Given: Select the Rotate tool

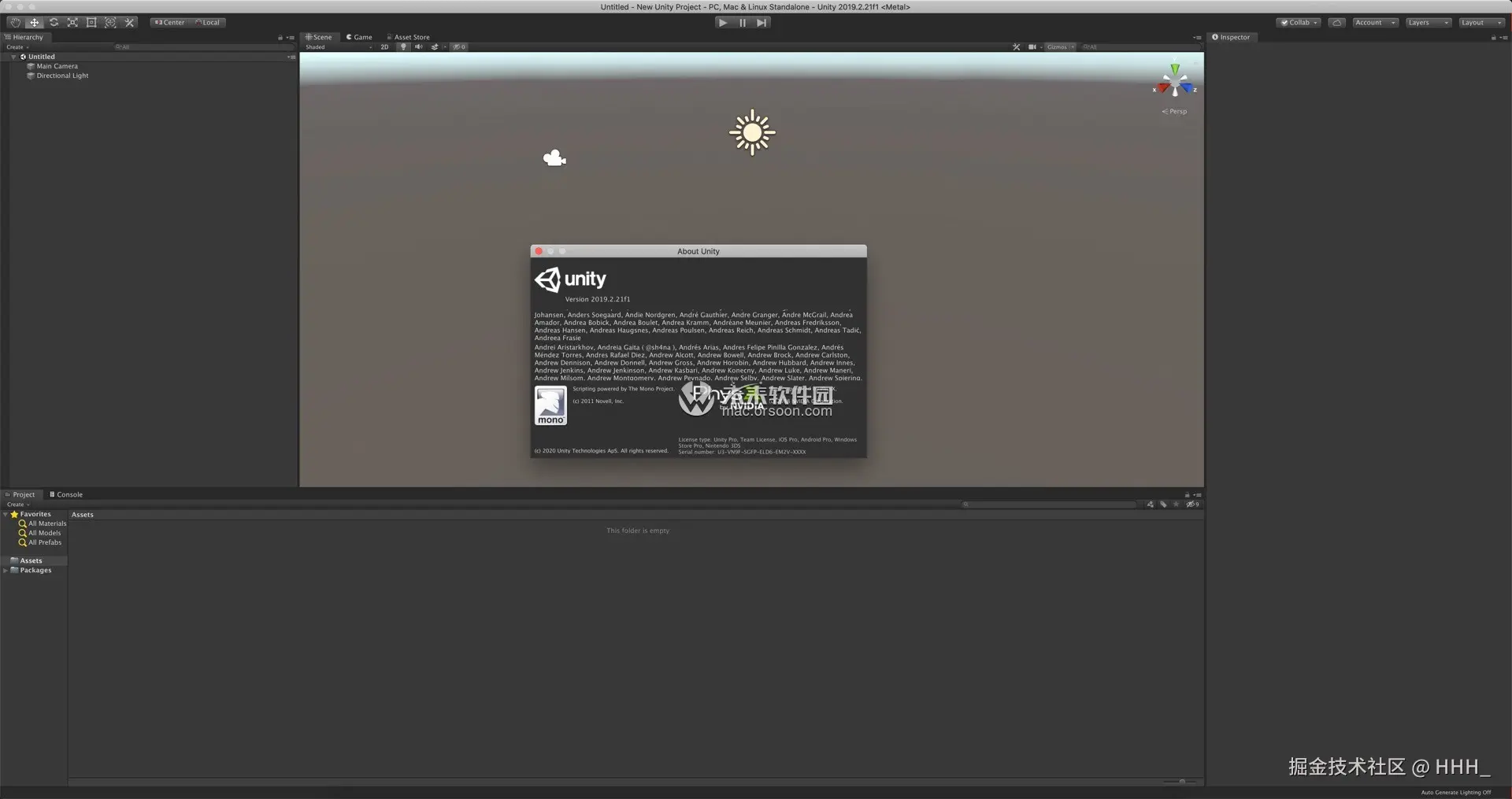Looking at the screenshot, I should tap(54, 23).
